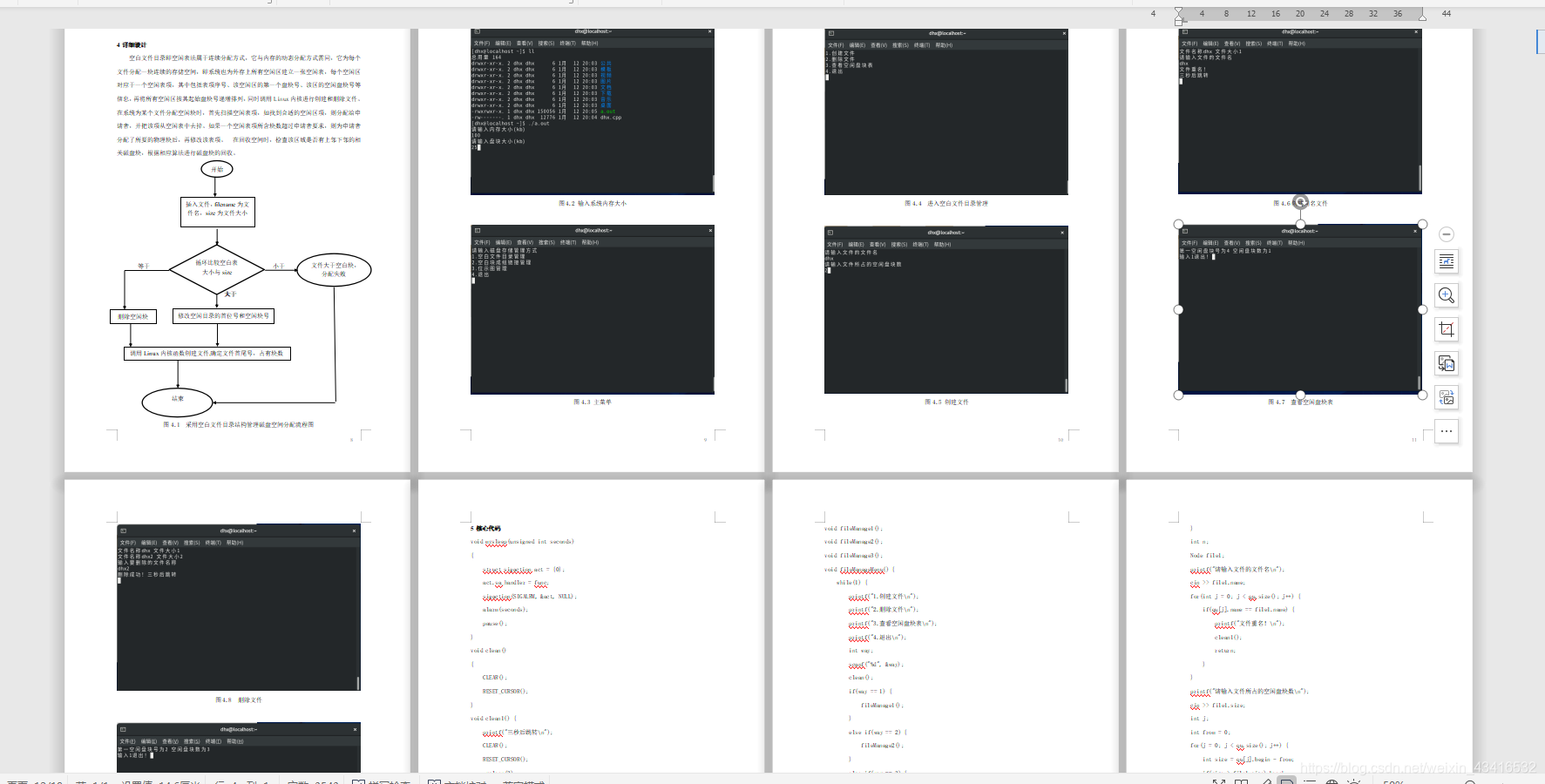This screenshot has height=784, width=1545.
Task: Click the 结束 oval in the flowchart
Action: pyautogui.click(x=178, y=401)
